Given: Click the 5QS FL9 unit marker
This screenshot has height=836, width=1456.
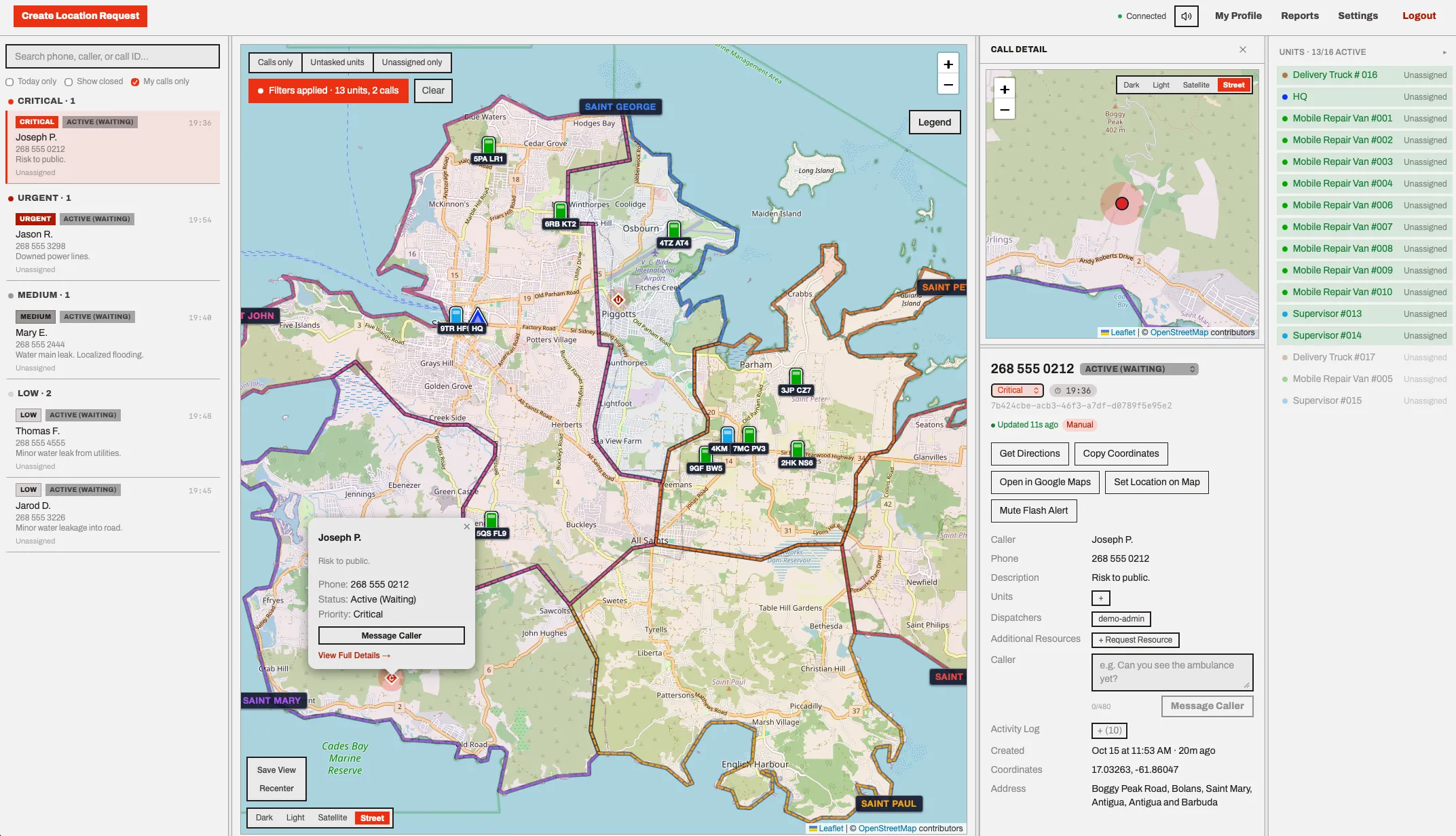Looking at the screenshot, I should [491, 520].
